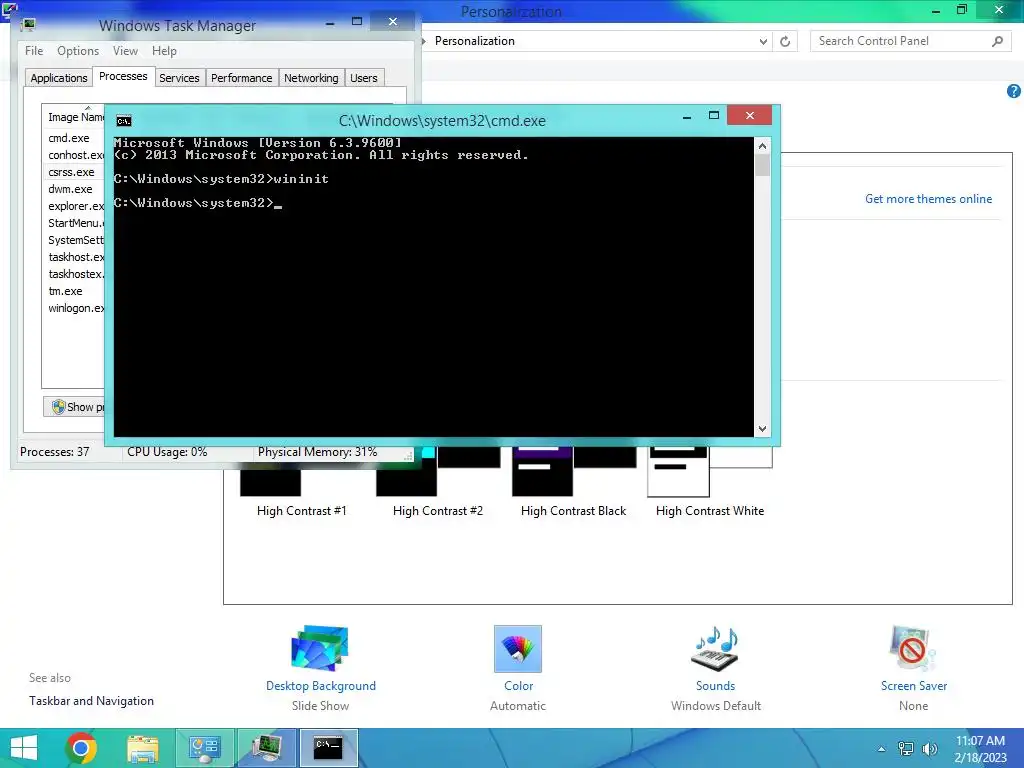Switch to the Services tab
The width and height of the screenshot is (1024, 768).
tap(179, 78)
